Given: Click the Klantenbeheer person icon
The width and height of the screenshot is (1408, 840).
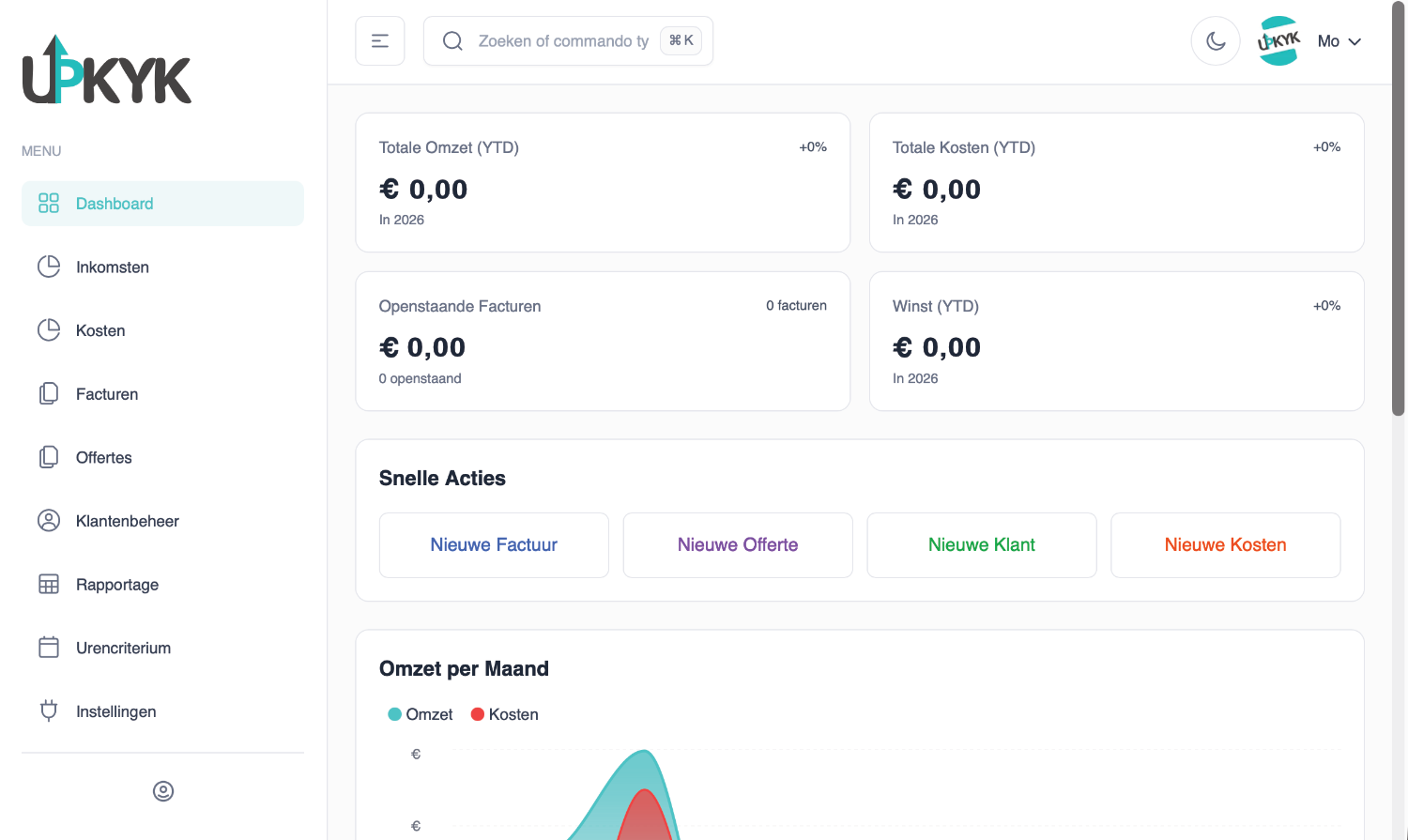Looking at the screenshot, I should click(x=48, y=521).
